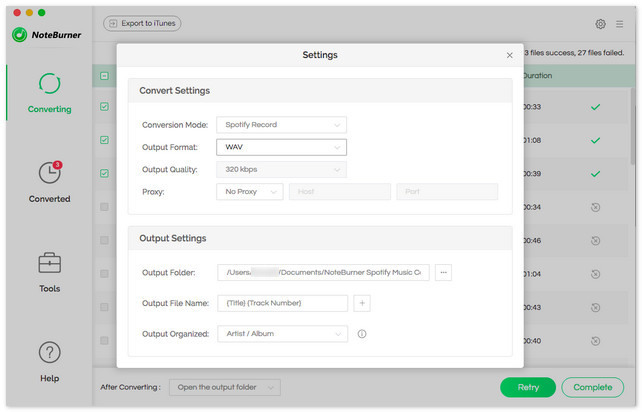
Task: Open the After Converting action dropdown
Action: (x=225, y=387)
